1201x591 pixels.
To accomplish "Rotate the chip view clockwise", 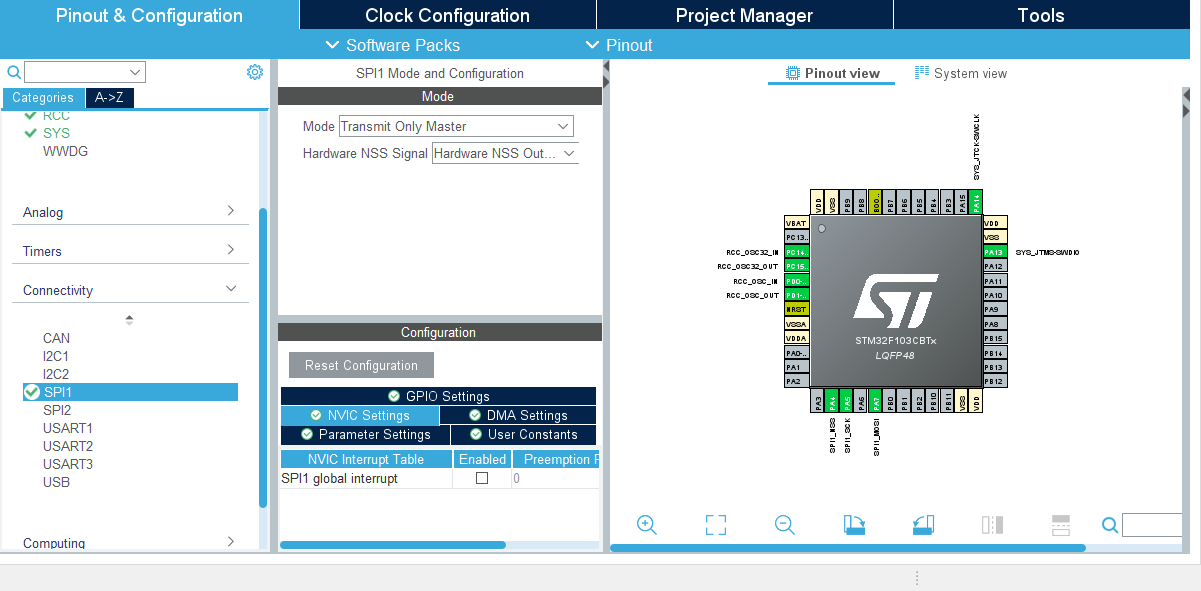I will pos(854,525).
